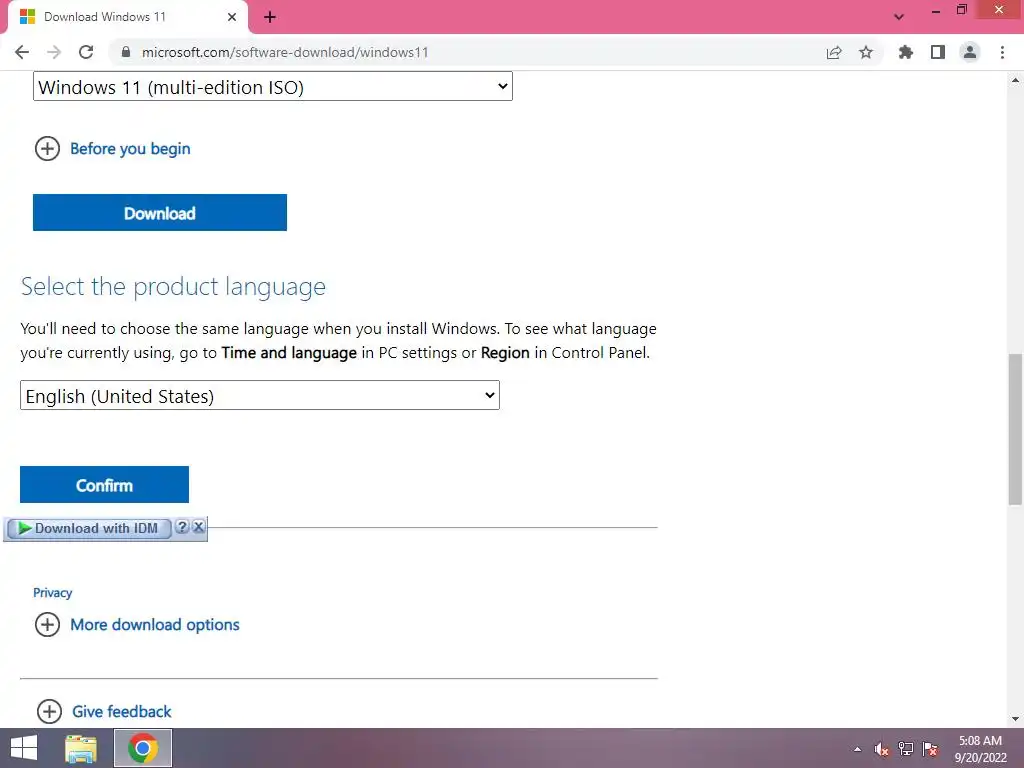This screenshot has width=1024, height=768.
Task: Open the Windows Start button
Action: point(24,748)
